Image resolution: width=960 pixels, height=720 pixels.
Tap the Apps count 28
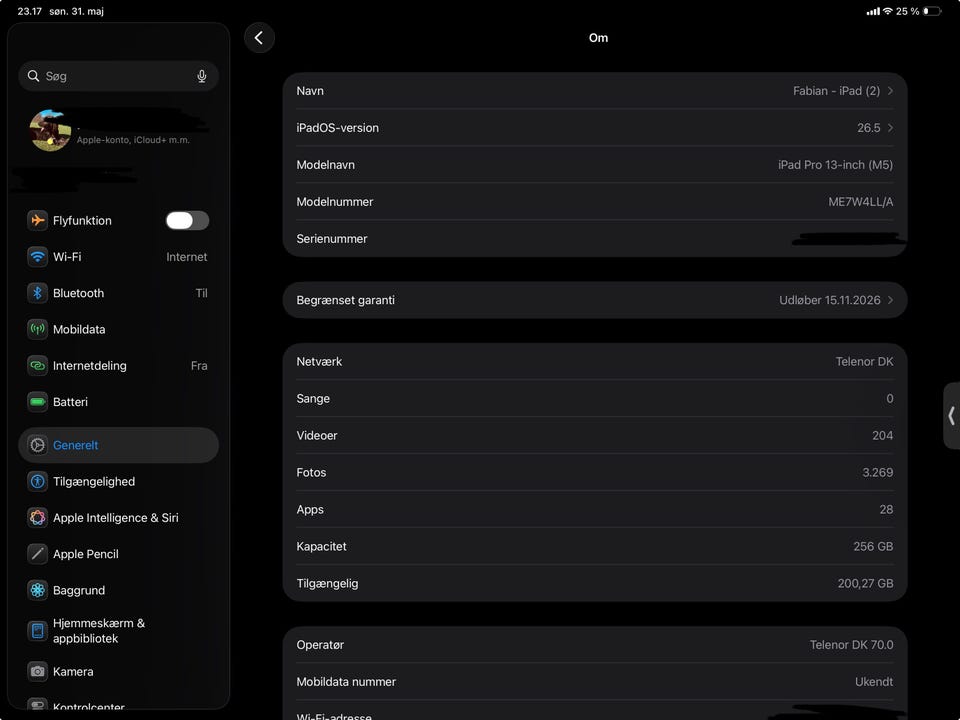886,509
